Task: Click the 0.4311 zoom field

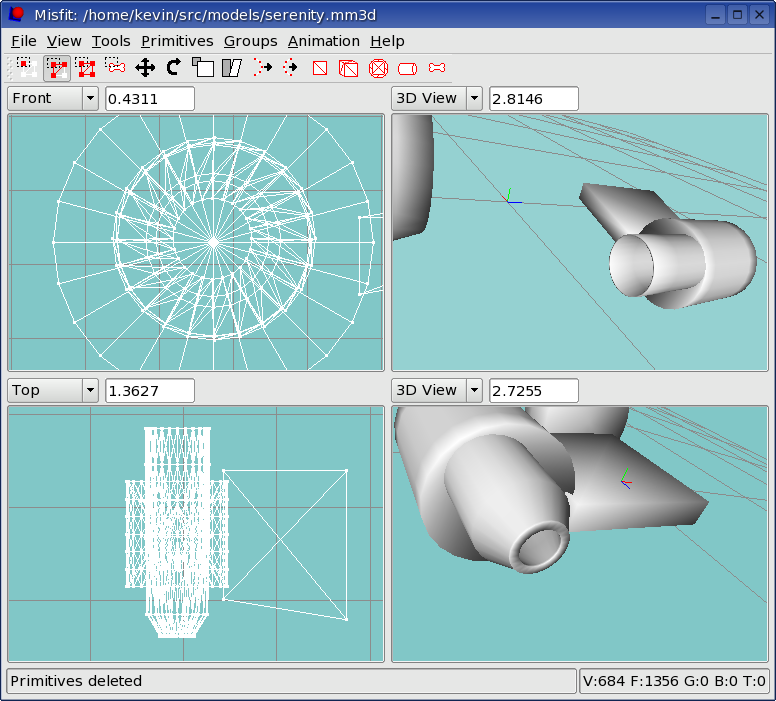Action: coord(150,99)
